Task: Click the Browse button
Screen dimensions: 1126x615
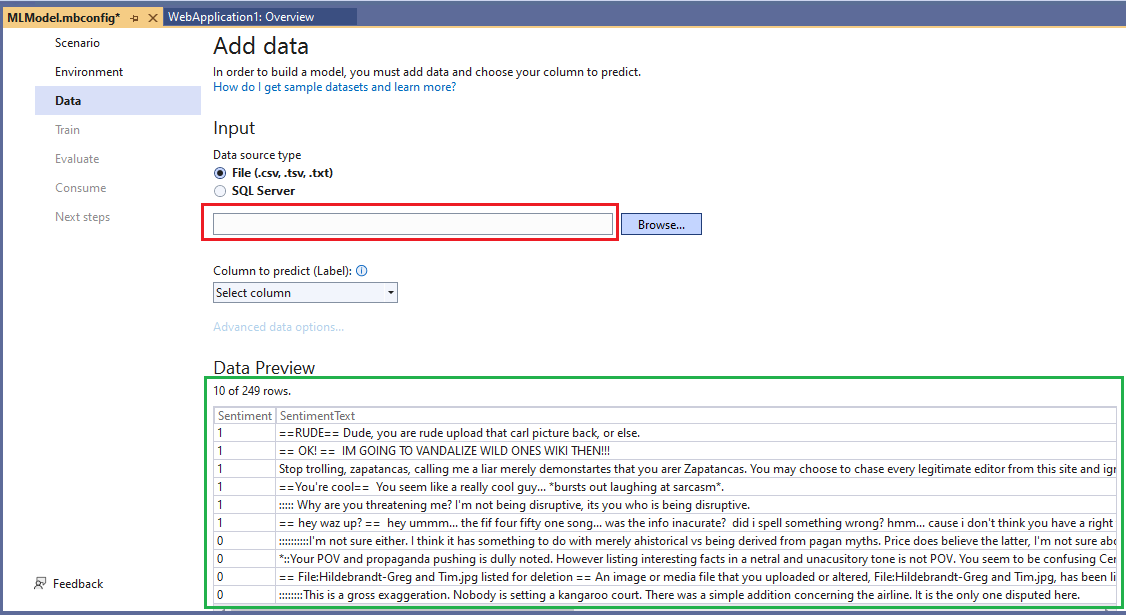Action: (661, 223)
